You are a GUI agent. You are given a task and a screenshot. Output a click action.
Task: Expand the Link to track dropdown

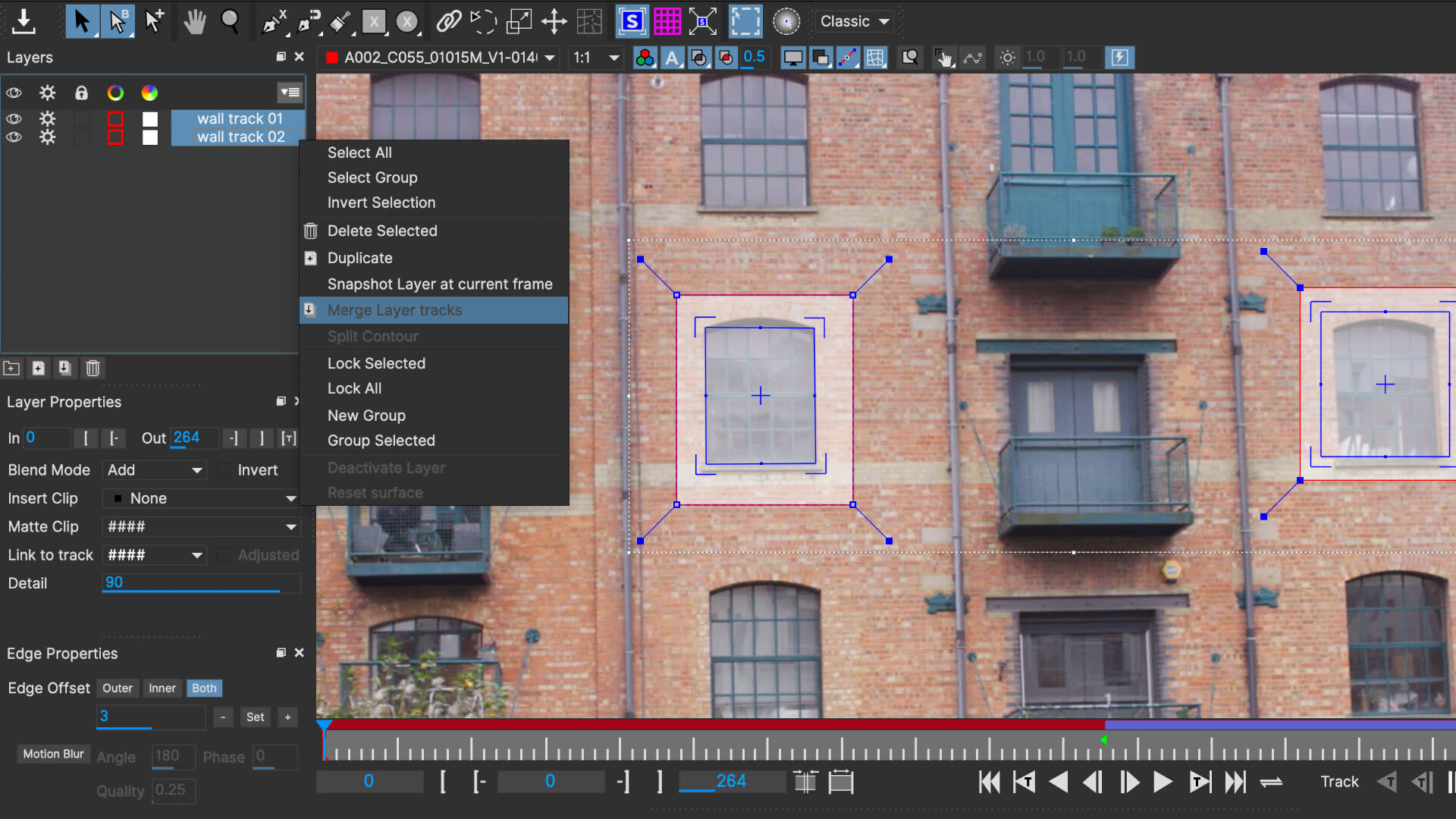coord(196,554)
